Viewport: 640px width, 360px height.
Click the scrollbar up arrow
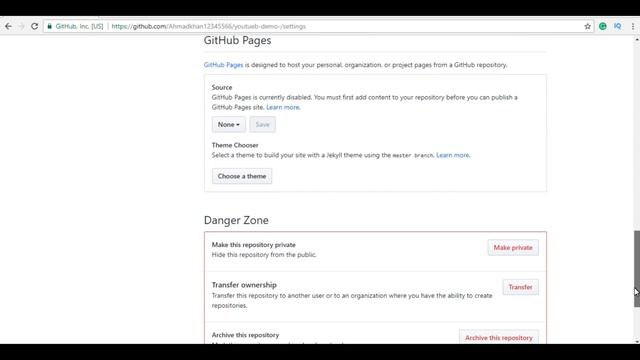click(637, 39)
